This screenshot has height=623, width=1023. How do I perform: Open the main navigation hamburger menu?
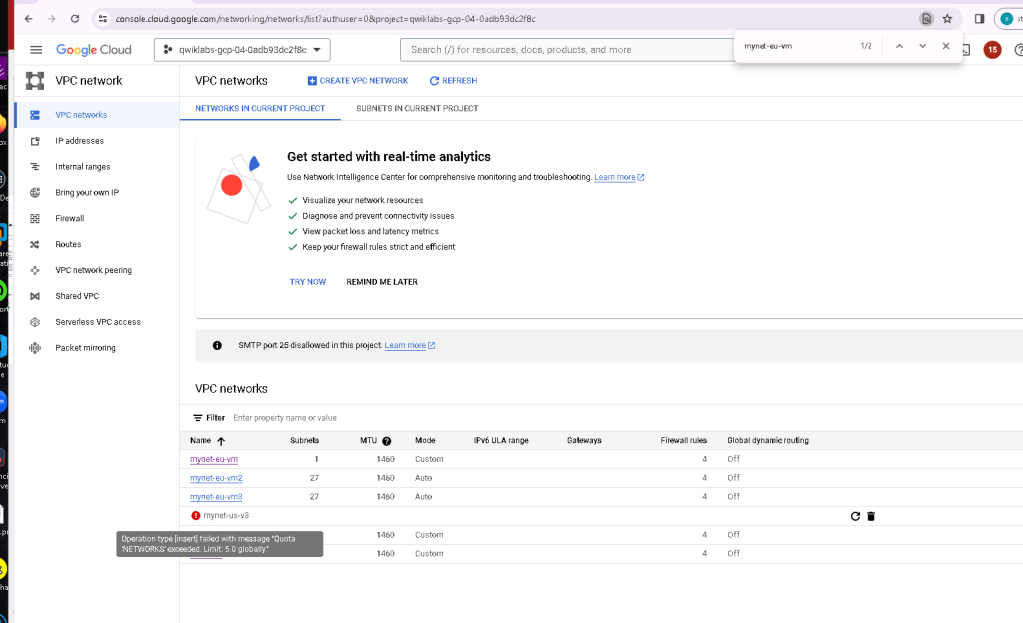click(x=36, y=50)
